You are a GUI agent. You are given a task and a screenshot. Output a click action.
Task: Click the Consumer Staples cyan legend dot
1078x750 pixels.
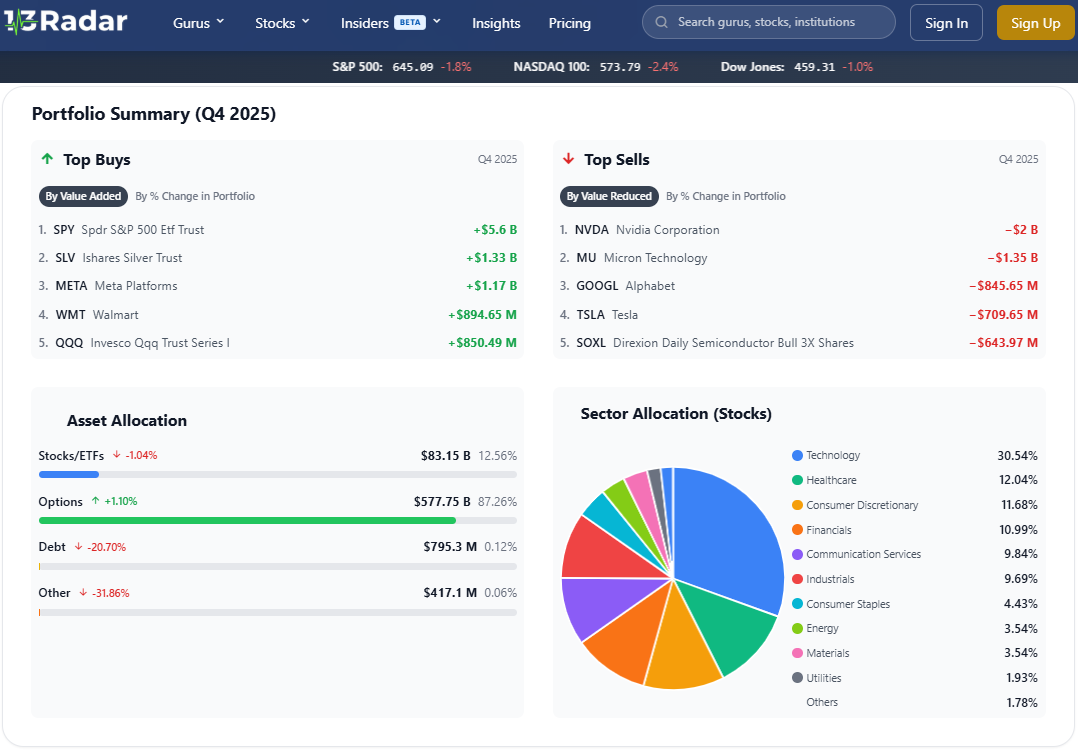(x=798, y=604)
